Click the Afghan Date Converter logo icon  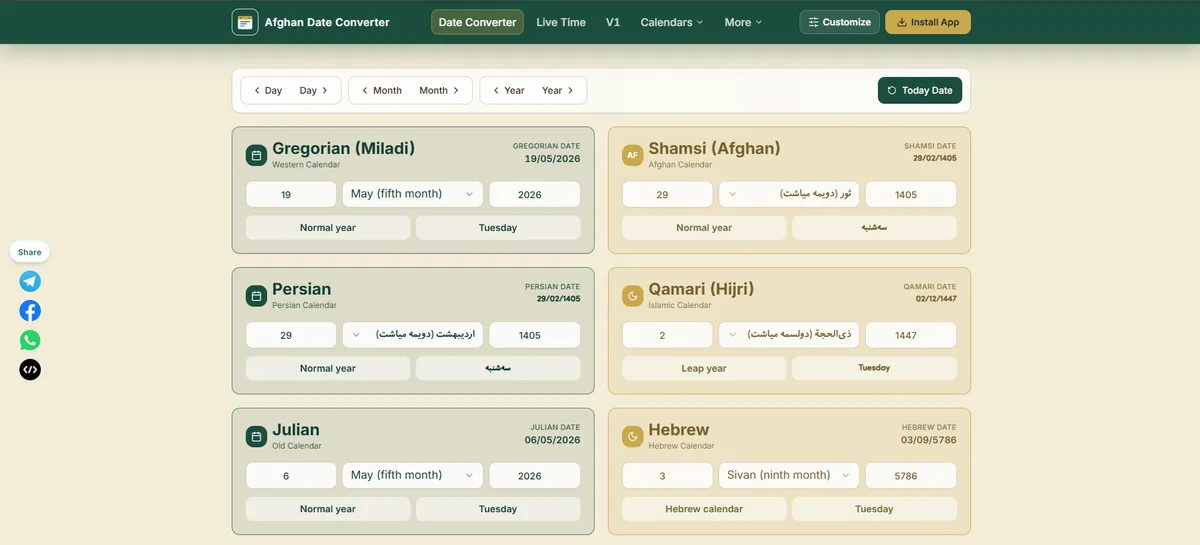pos(245,22)
